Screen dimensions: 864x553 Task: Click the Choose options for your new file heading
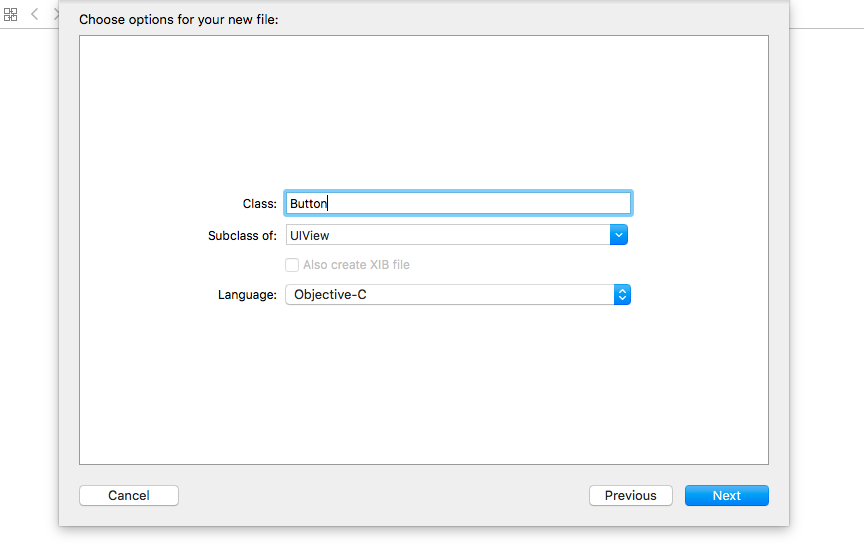(x=179, y=20)
